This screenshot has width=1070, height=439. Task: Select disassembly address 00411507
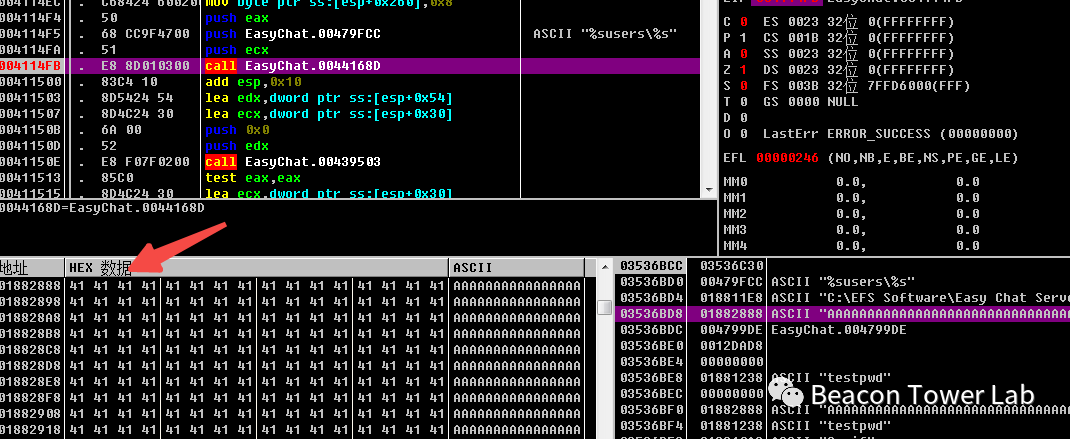point(31,114)
